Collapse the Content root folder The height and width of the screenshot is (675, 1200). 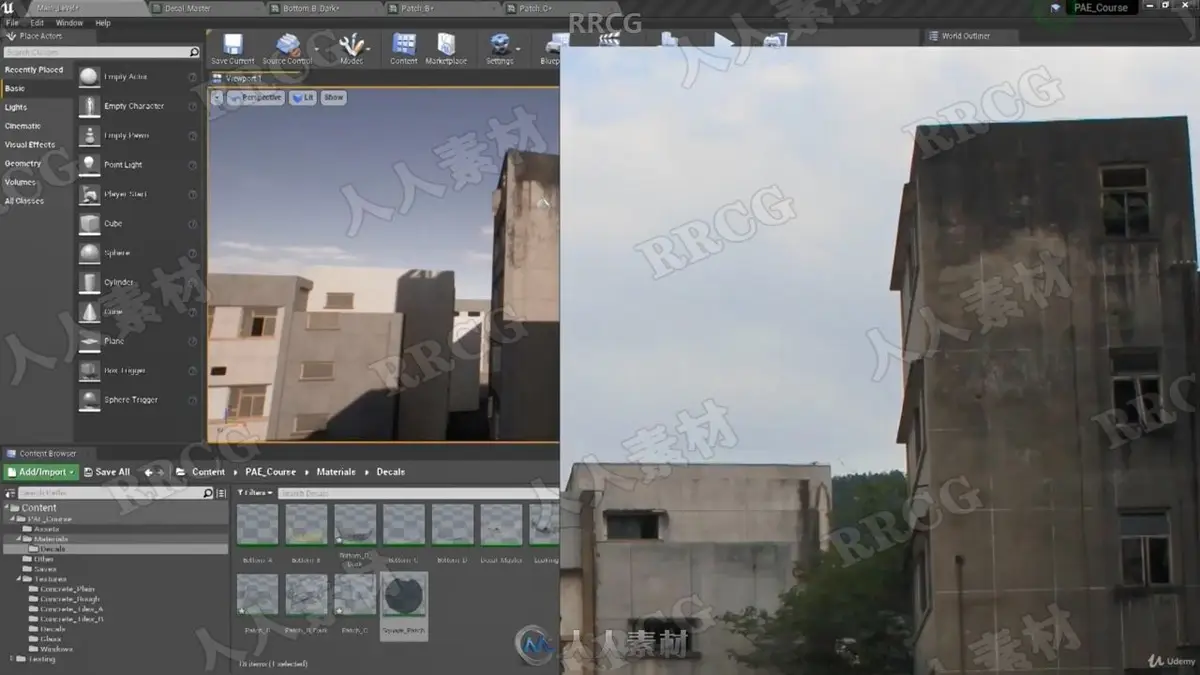(8, 508)
